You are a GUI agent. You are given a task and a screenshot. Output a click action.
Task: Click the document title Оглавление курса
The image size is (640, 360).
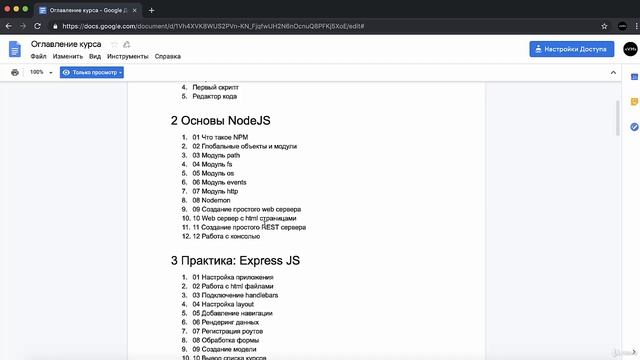coord(66,44)
